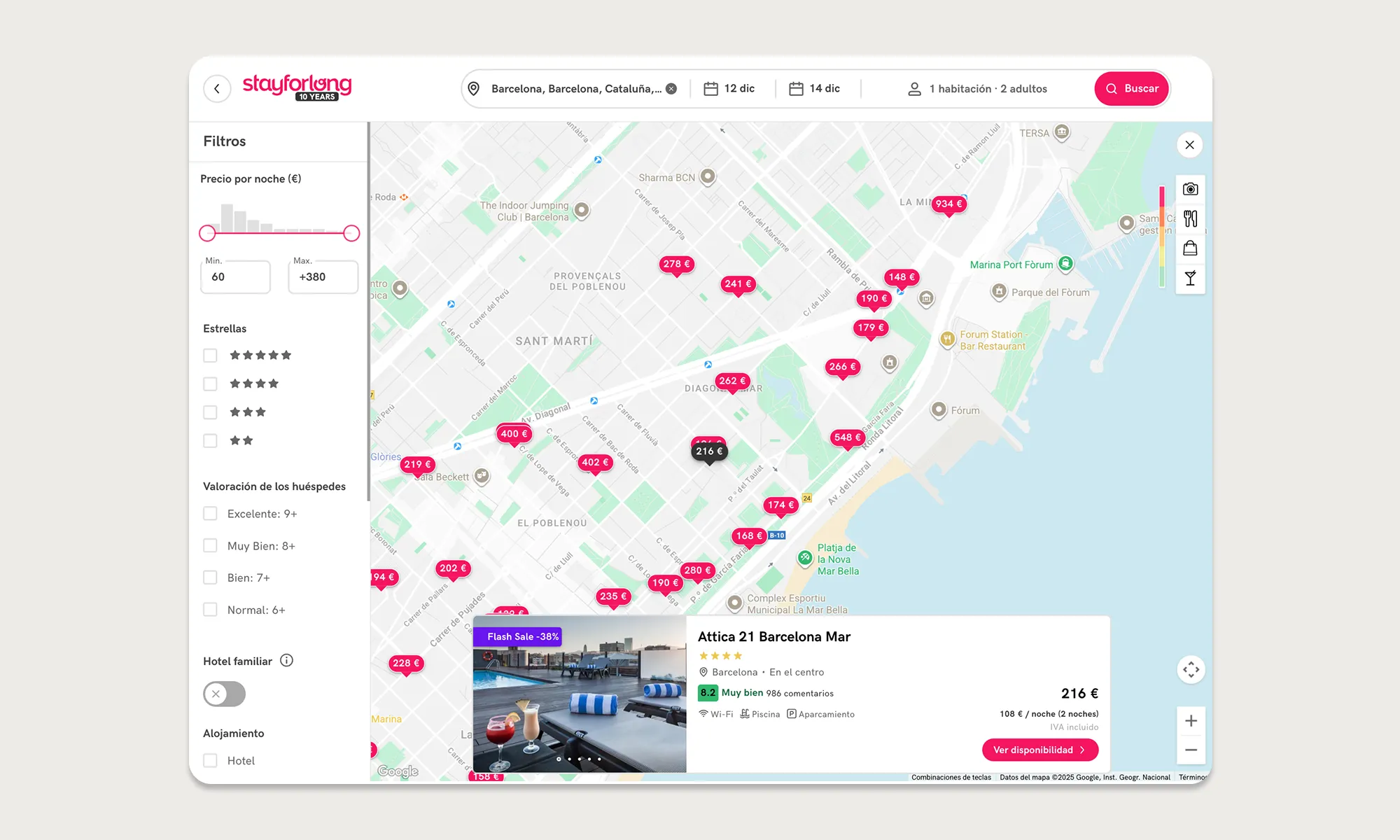1400x840 pixels.
Task: Open the 12 dic check-in date picker
Action: (729, 89)
